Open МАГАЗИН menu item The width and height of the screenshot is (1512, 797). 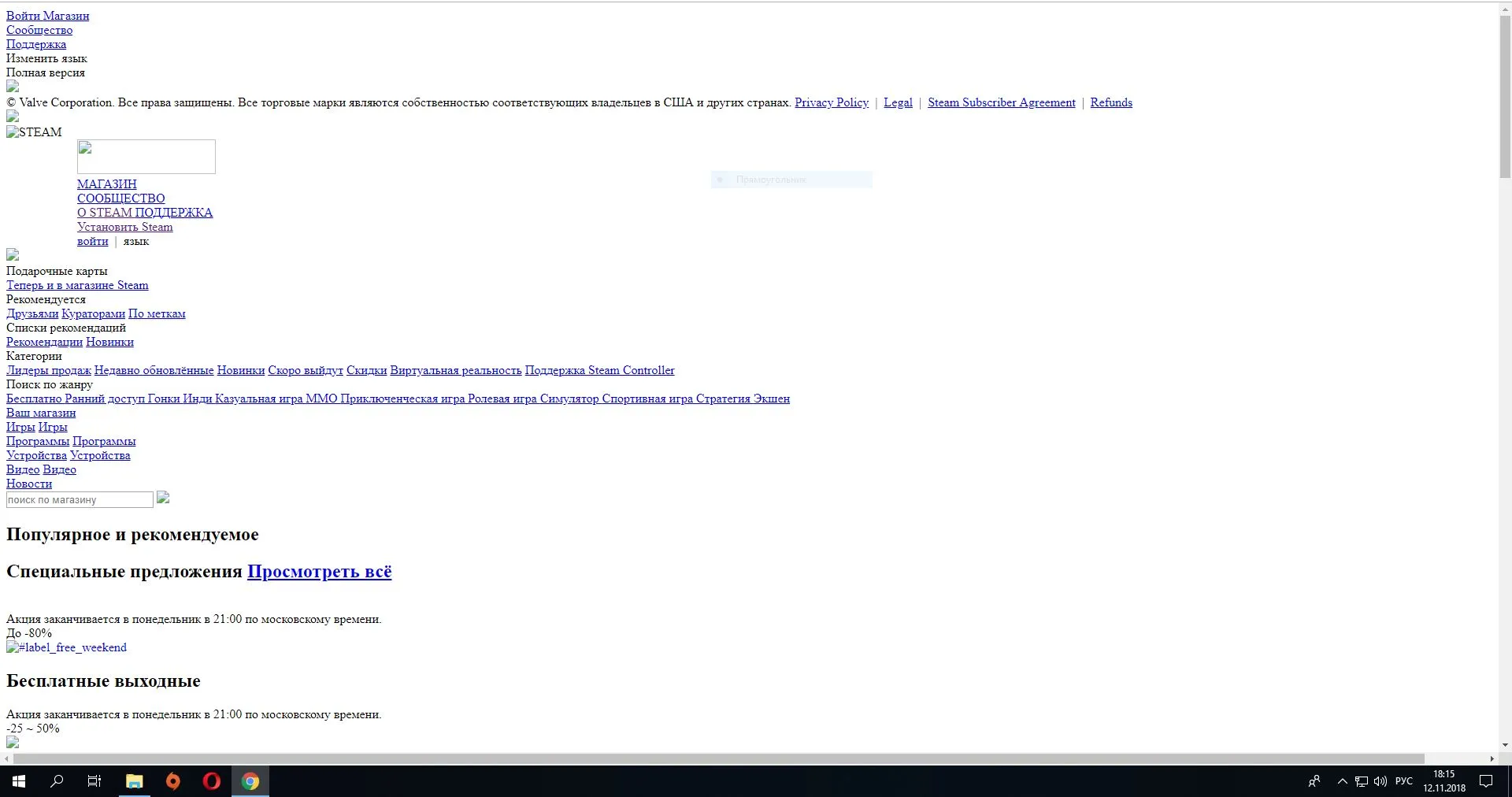[107, 184]
